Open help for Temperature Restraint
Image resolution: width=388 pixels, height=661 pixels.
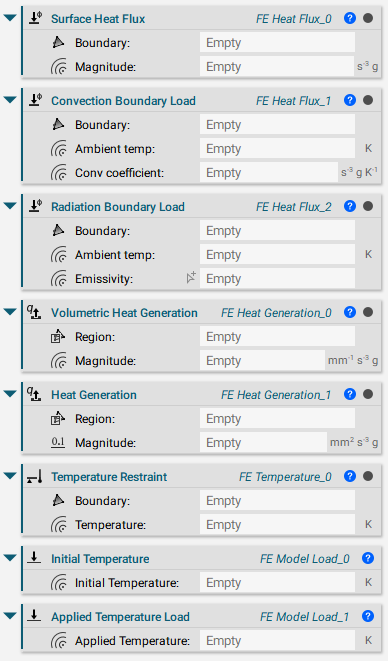pyautogui.click(x=350, y=476)
